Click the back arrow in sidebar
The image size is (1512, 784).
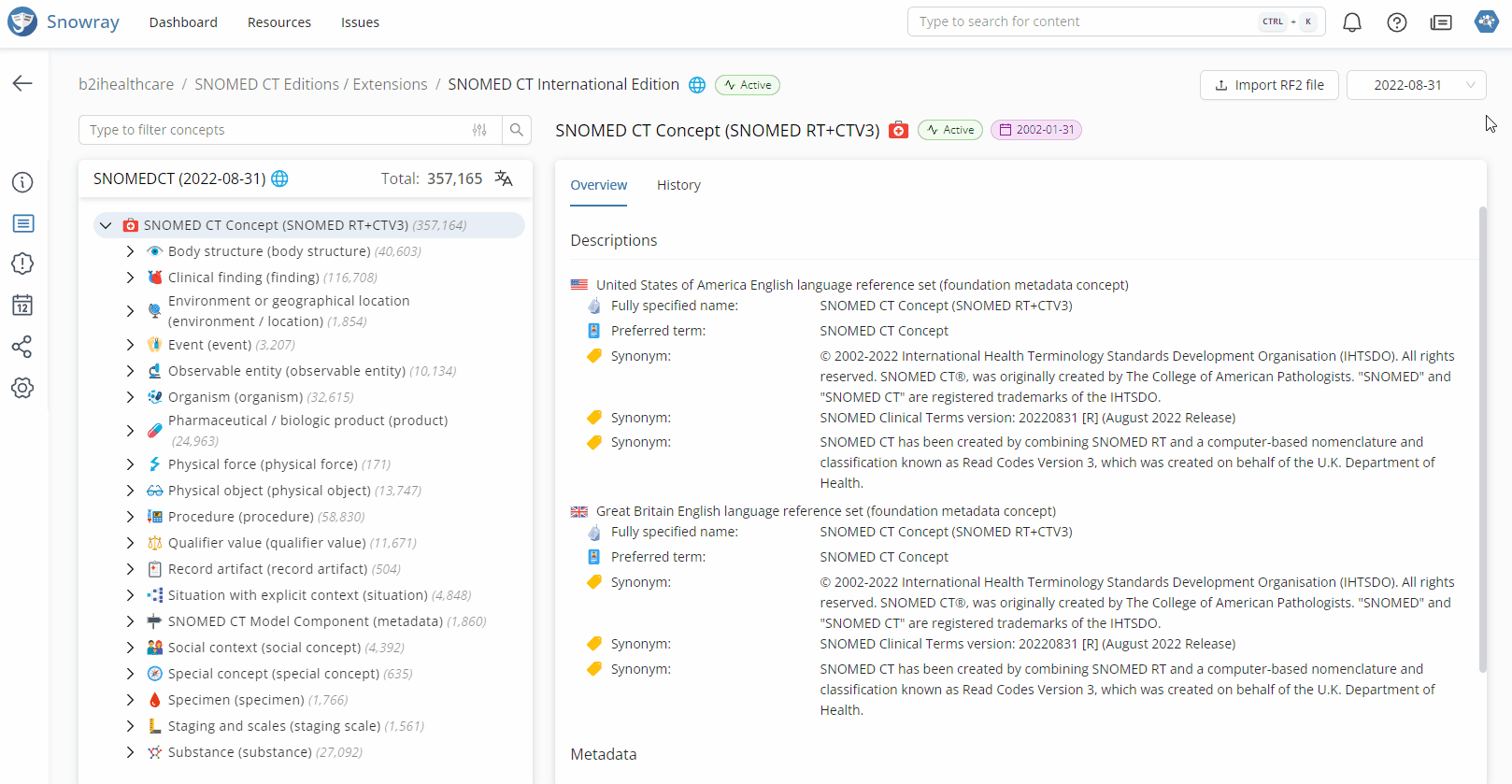(22, 83)
